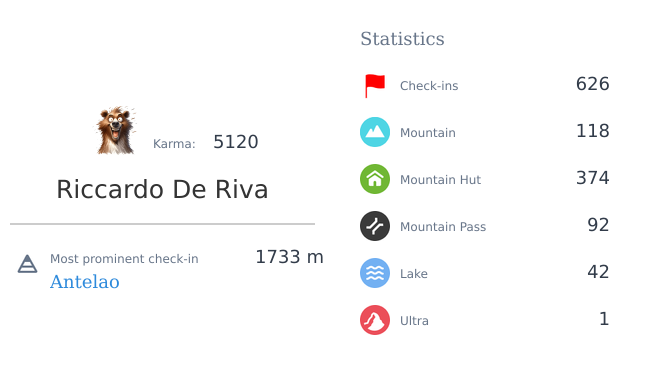The height and width of the screenshot is (385, 650).
Task: Select the Lake label
Action: point(414,274)
